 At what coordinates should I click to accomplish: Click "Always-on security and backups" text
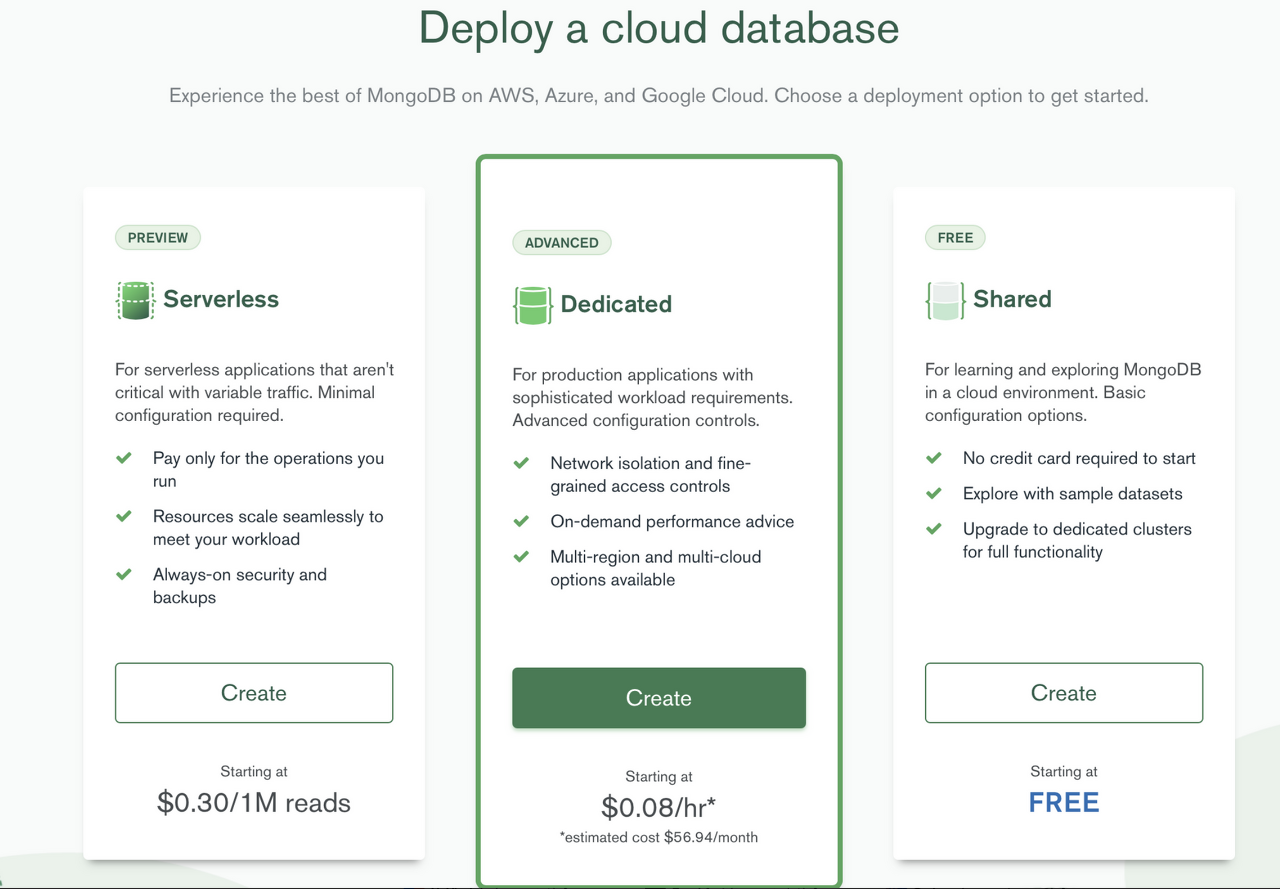click(x=240, y=586)
